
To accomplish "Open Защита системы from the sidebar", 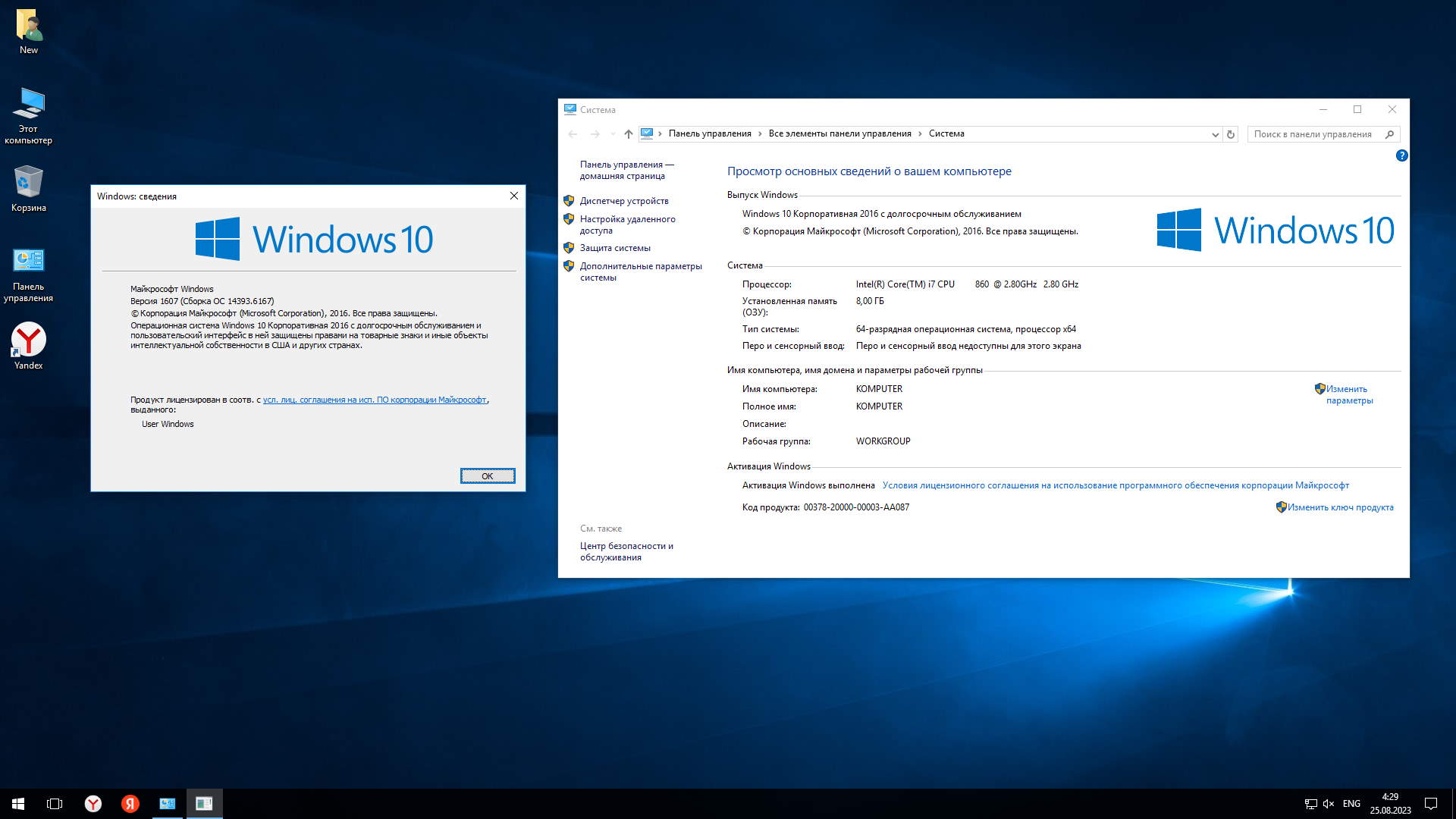I will pyautogui.click(x=614, y=248).
